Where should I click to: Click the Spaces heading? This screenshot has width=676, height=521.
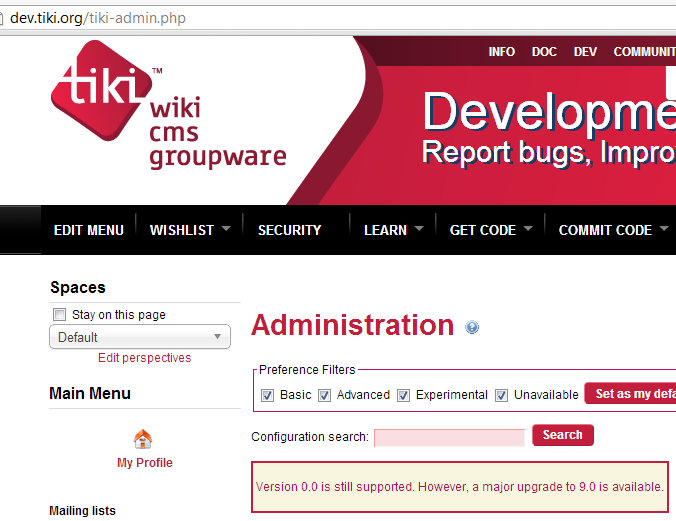pos(78,287)
